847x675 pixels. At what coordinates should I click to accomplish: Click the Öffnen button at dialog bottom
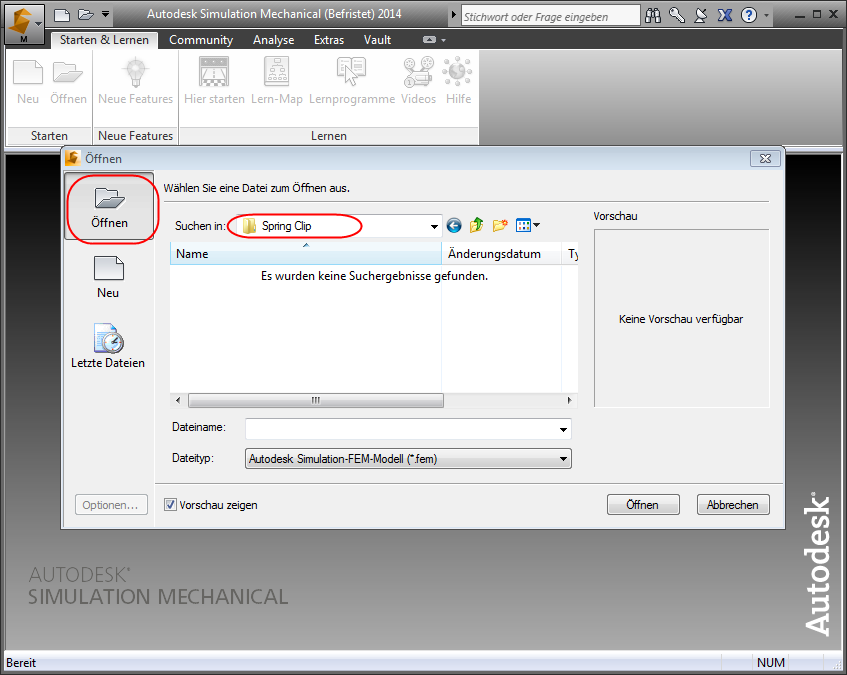click(x=643, y=505)
